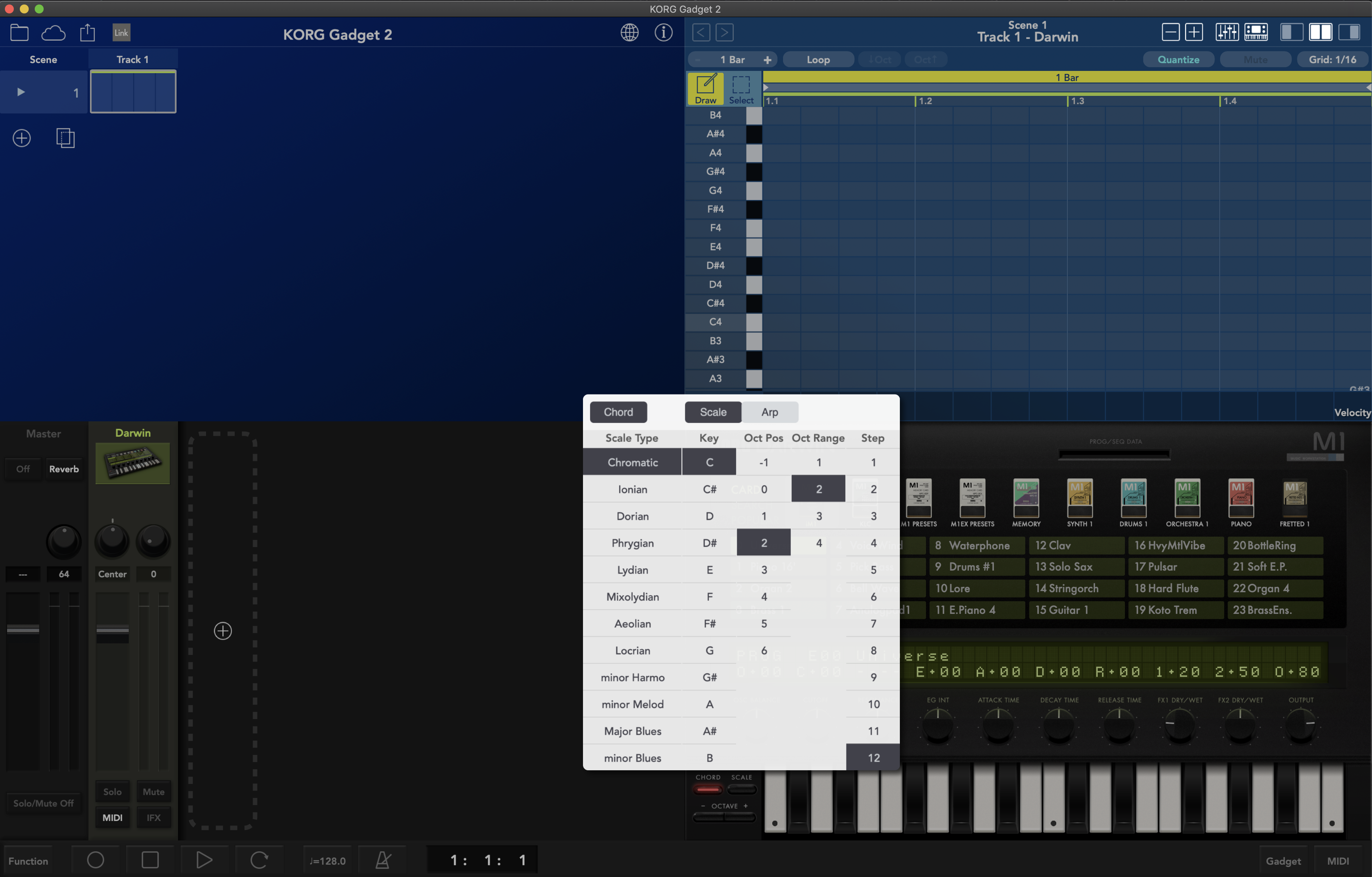Show the gadget panel view icon

pyautogui.click(x=1256, y=32)
